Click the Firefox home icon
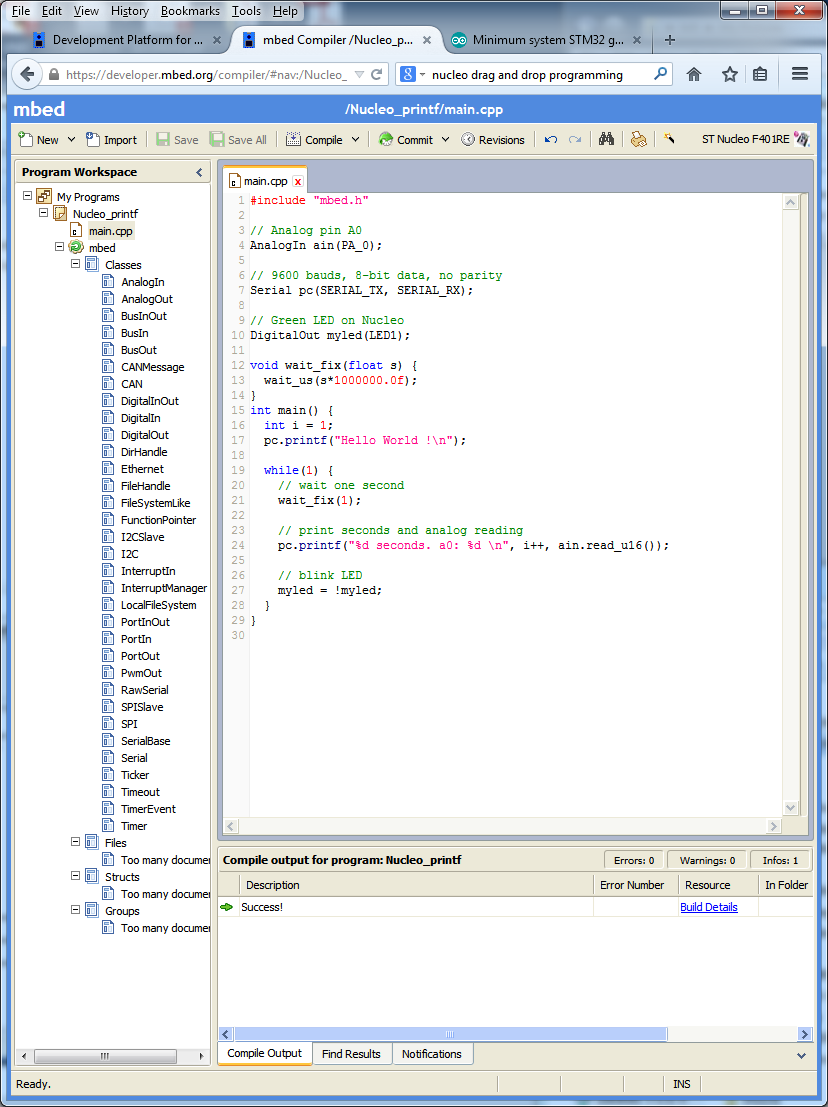The image size is (828, 1107). (694, 75)
